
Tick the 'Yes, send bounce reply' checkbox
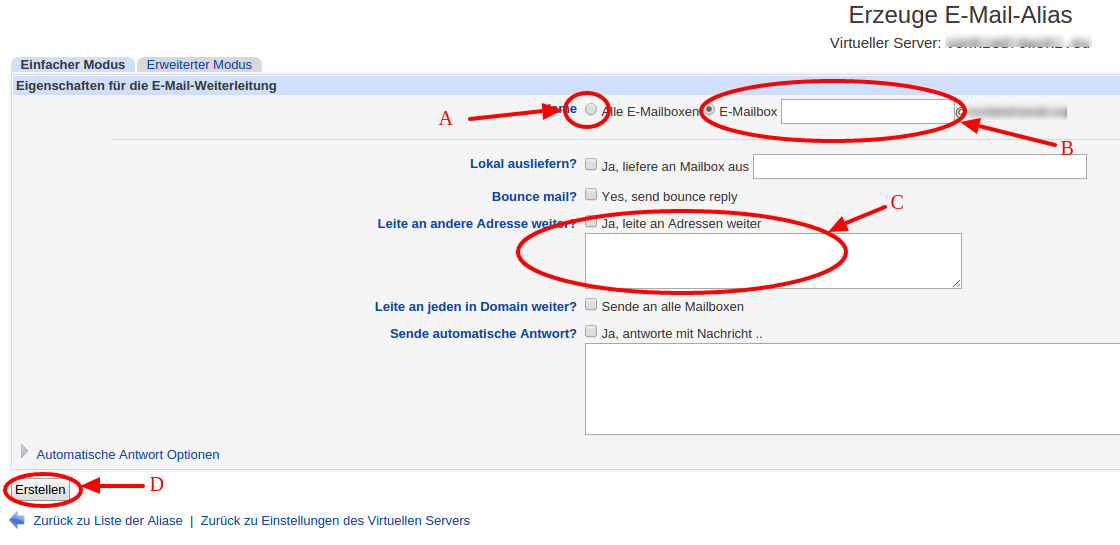pos(591,195)
